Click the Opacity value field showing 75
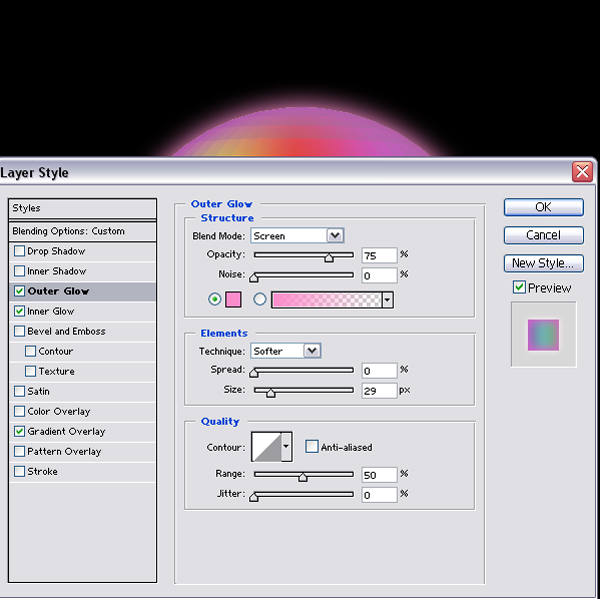 379,255
